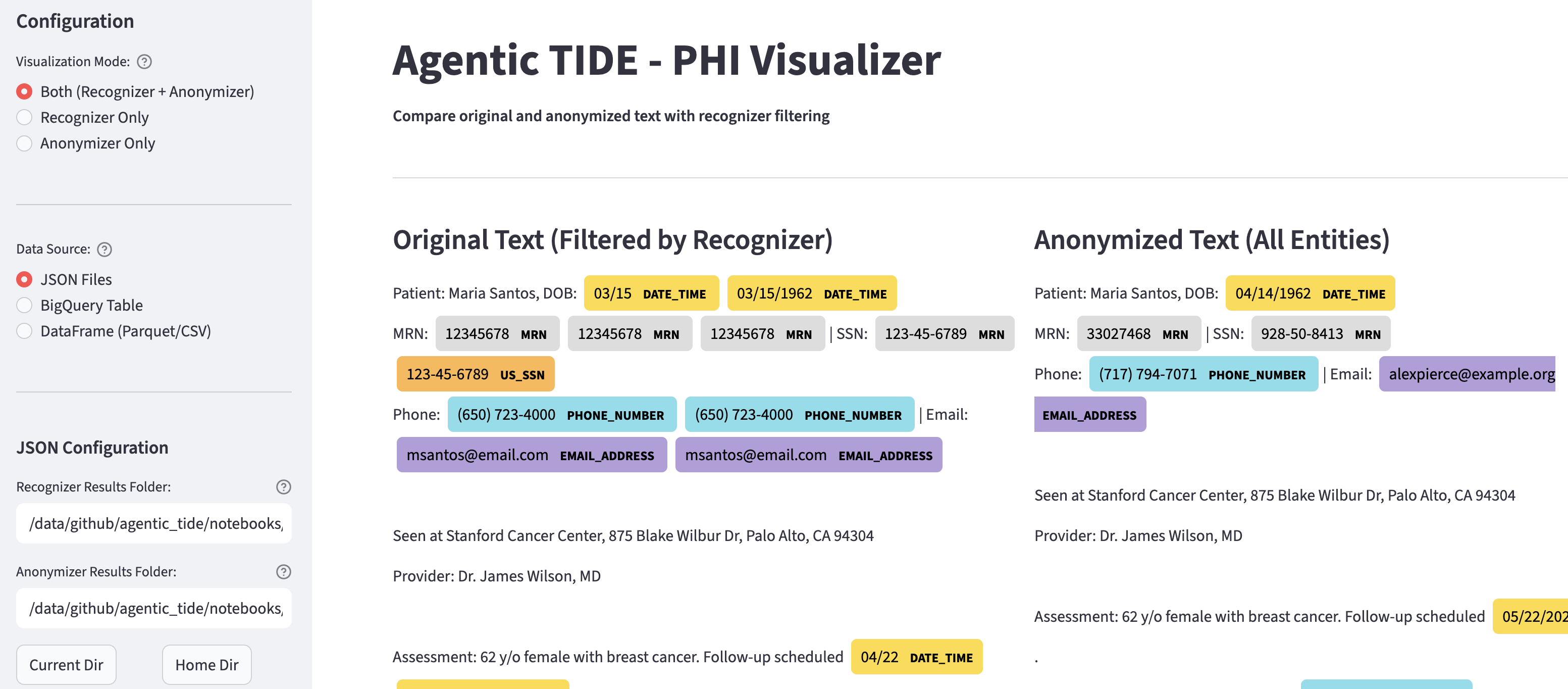Click help icon next to Visualization Mode

click(x=144, y=62)
